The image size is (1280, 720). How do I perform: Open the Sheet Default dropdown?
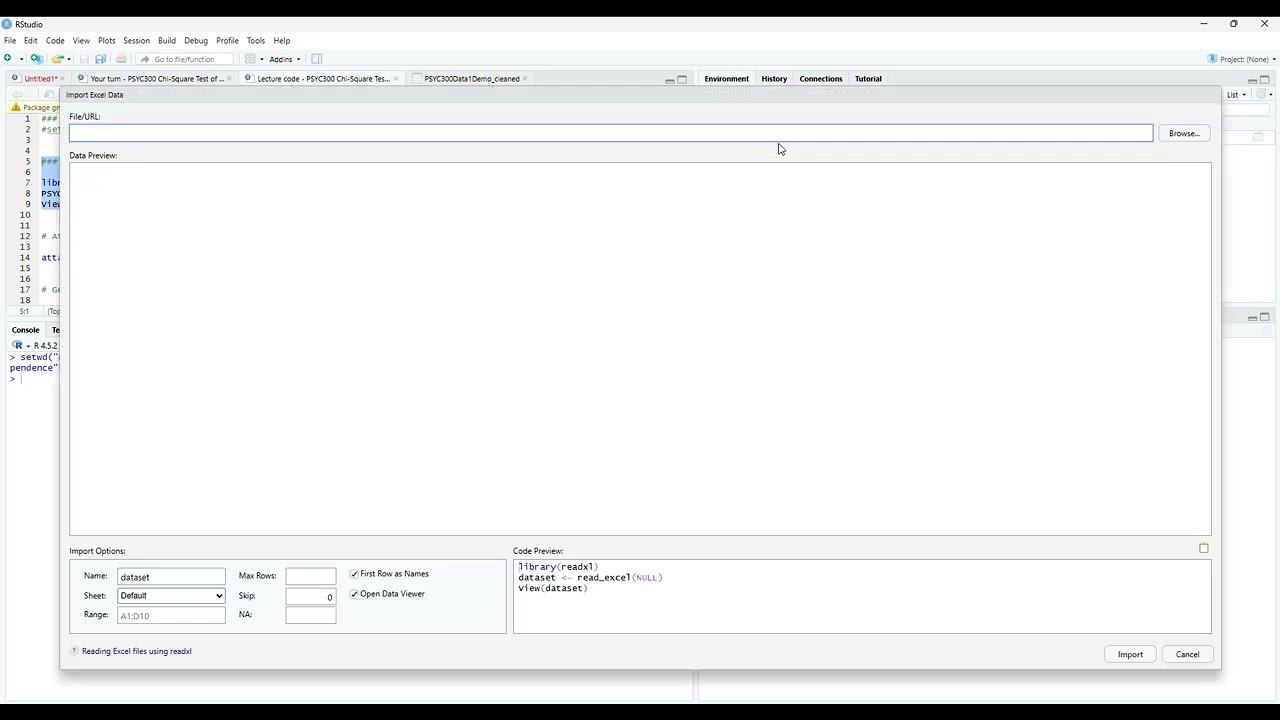(171, 596)
